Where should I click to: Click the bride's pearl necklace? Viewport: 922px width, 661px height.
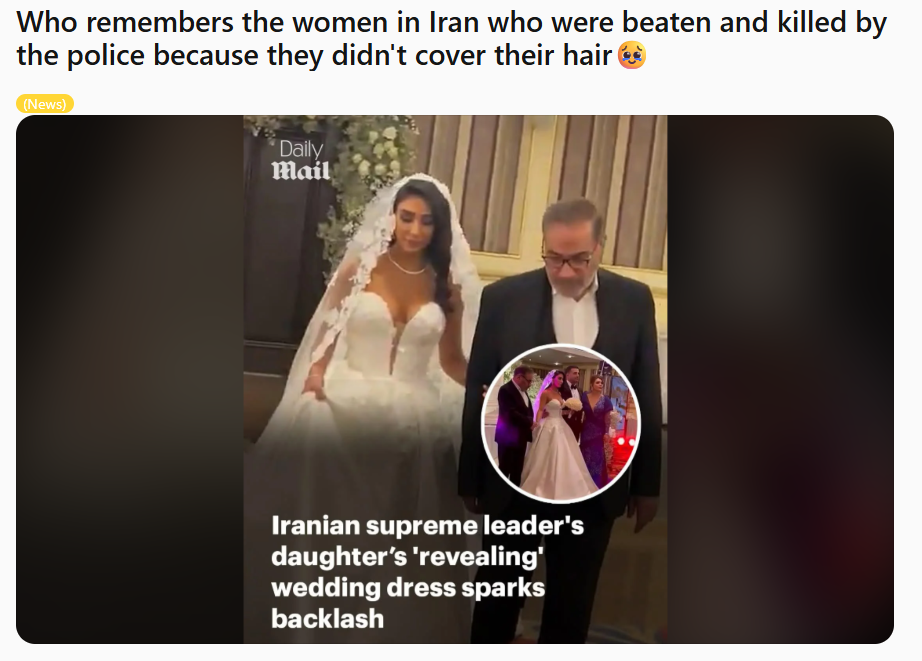pyautogui.click(x=407, y=266)
